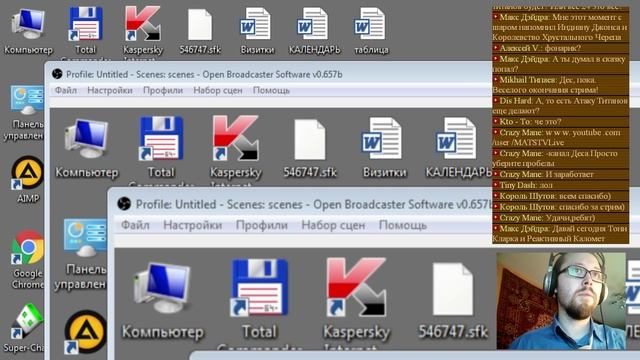Click the chat message about Тони Старка
The image size is (640, 360).
(x=560, y=233)
